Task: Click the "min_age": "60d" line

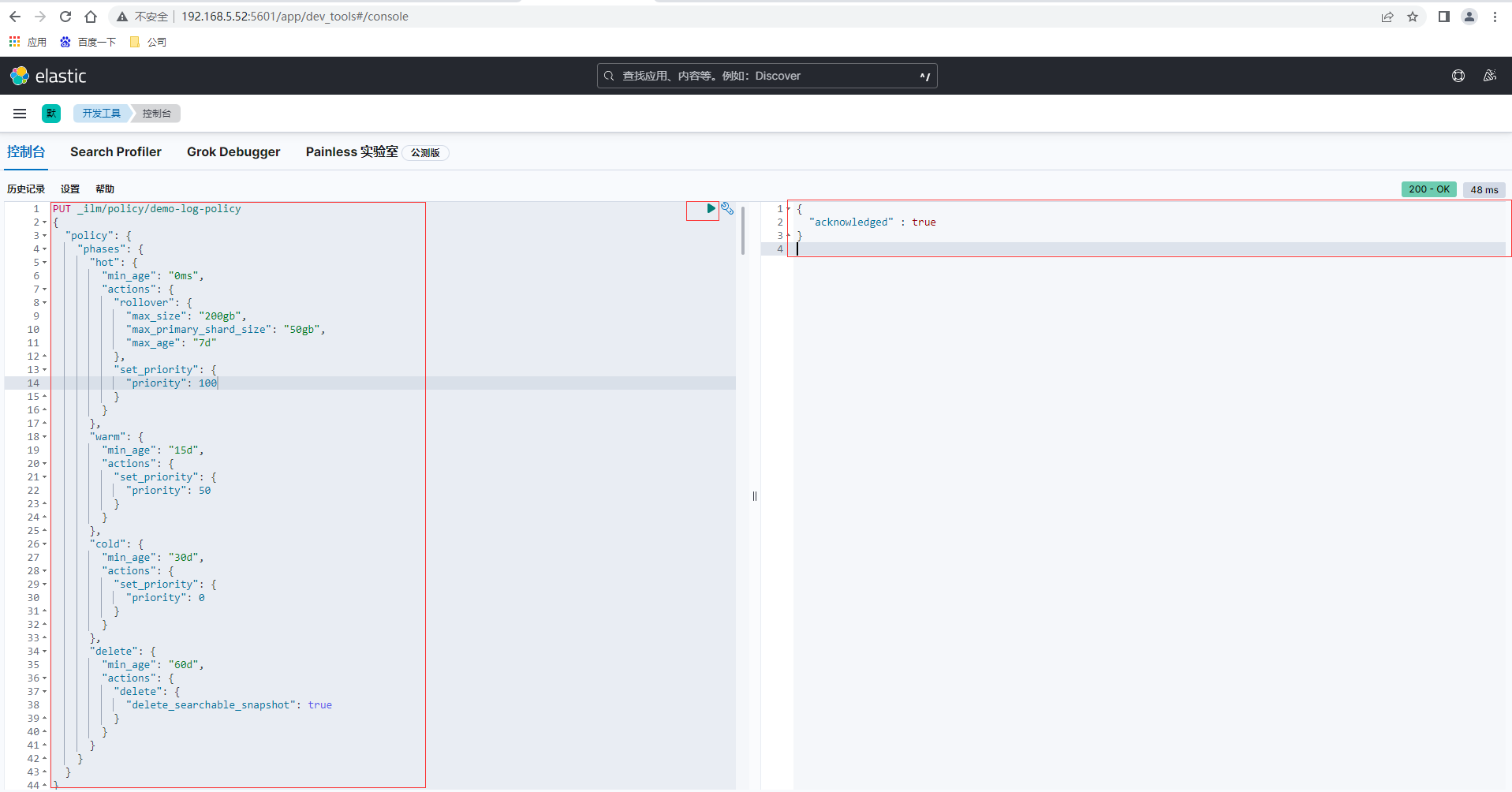Action: [x=153, y=665]
